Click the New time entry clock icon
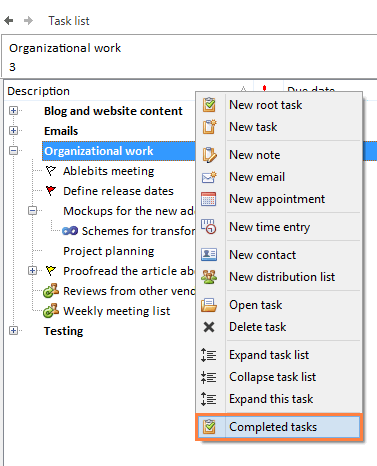Image resolution: width=377 pixels, height=466 pixels. coord(209,227)
